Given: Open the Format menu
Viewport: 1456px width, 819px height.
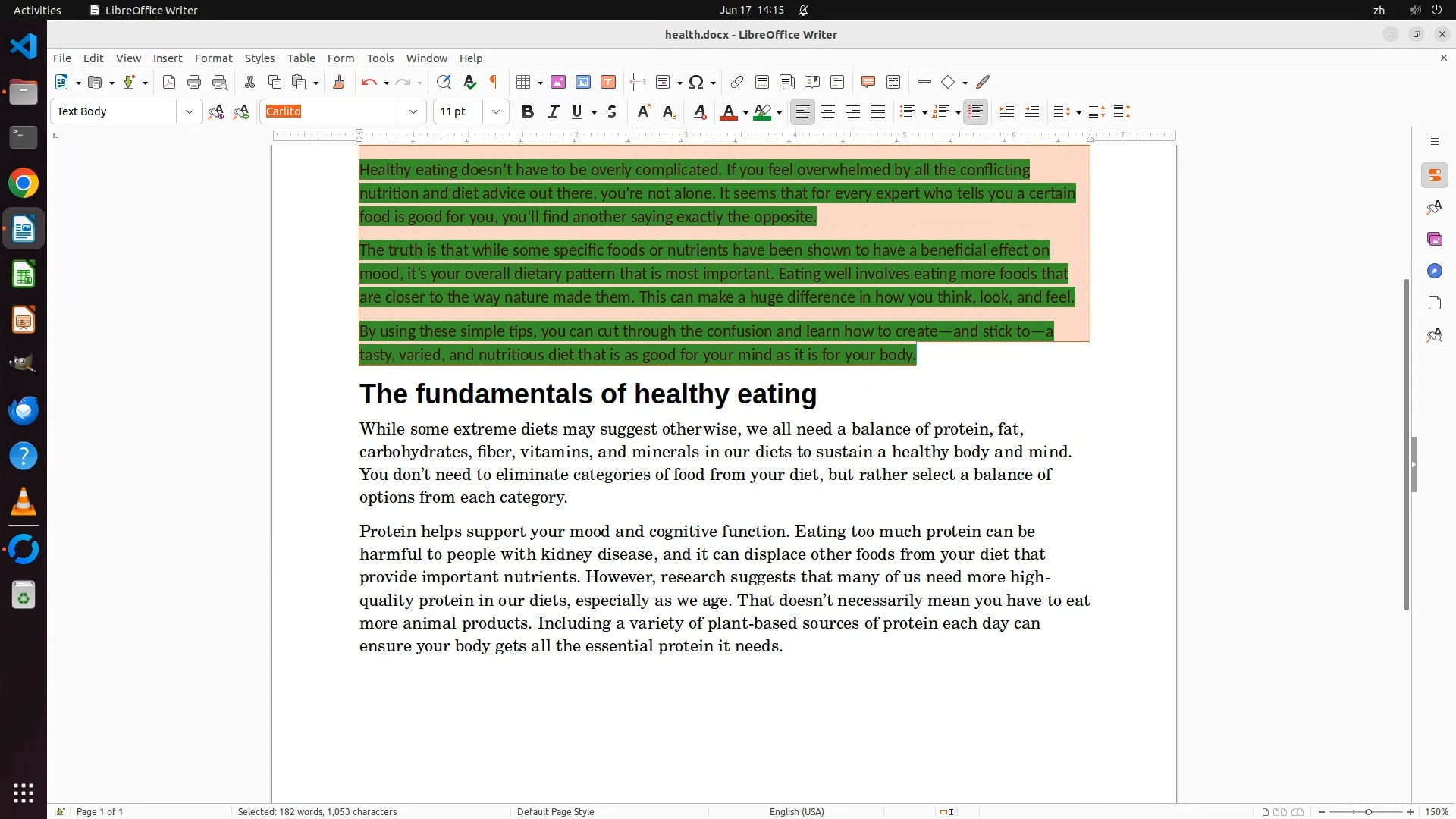Looking at the screenshot, I should pyautogui.click(x=213, y=58).
